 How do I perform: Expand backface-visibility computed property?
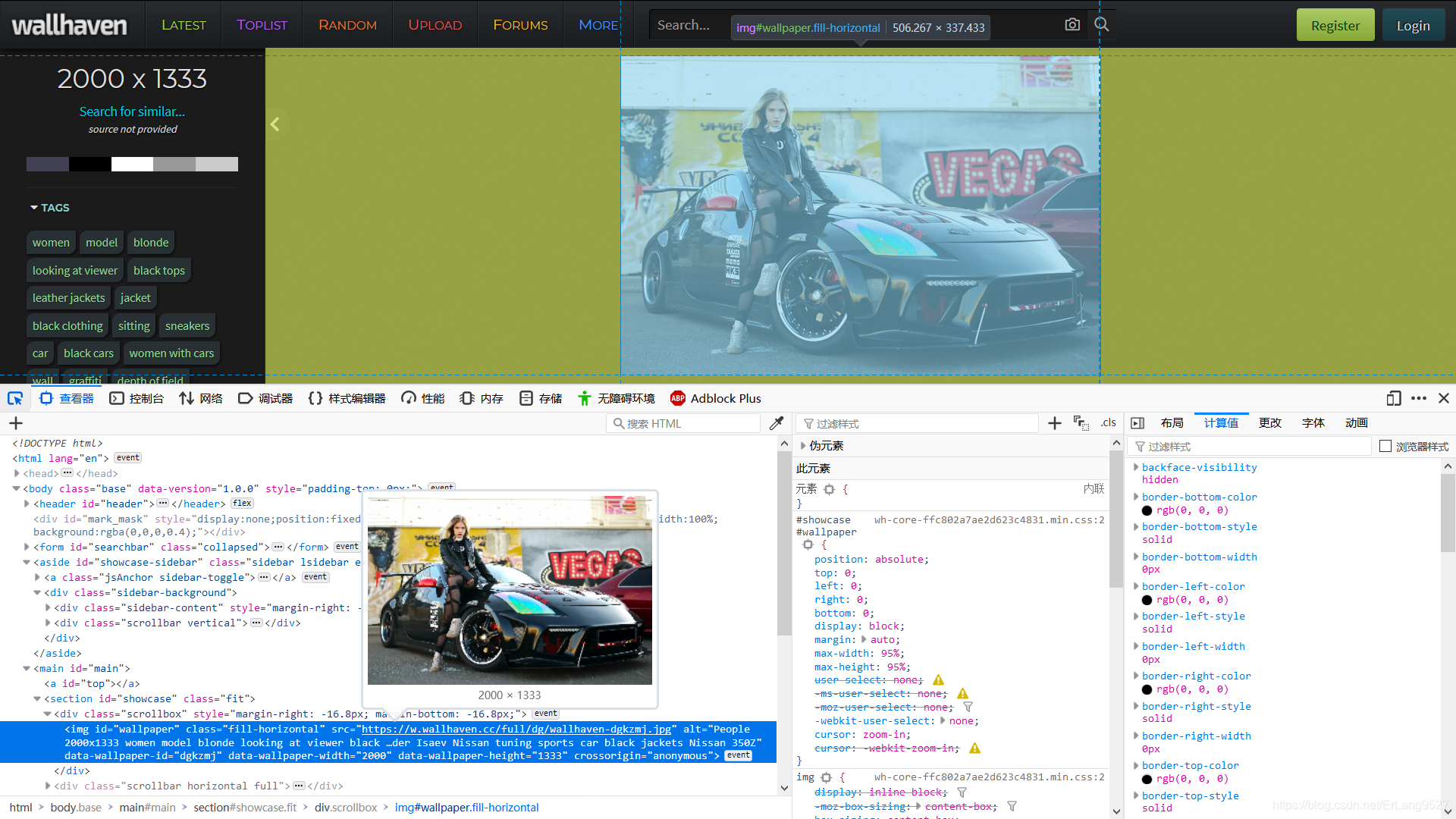(1136, 468)
